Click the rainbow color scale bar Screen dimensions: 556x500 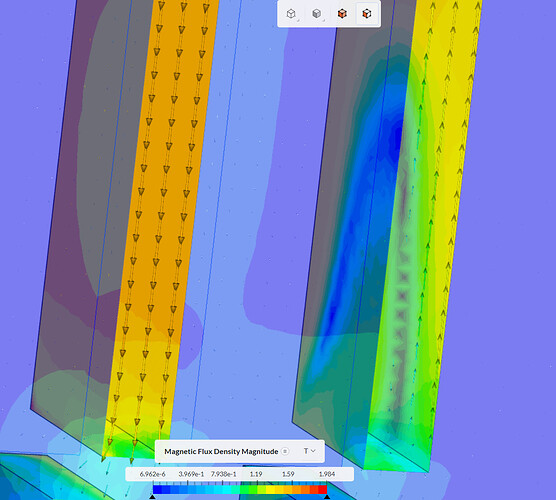[240, 489]
